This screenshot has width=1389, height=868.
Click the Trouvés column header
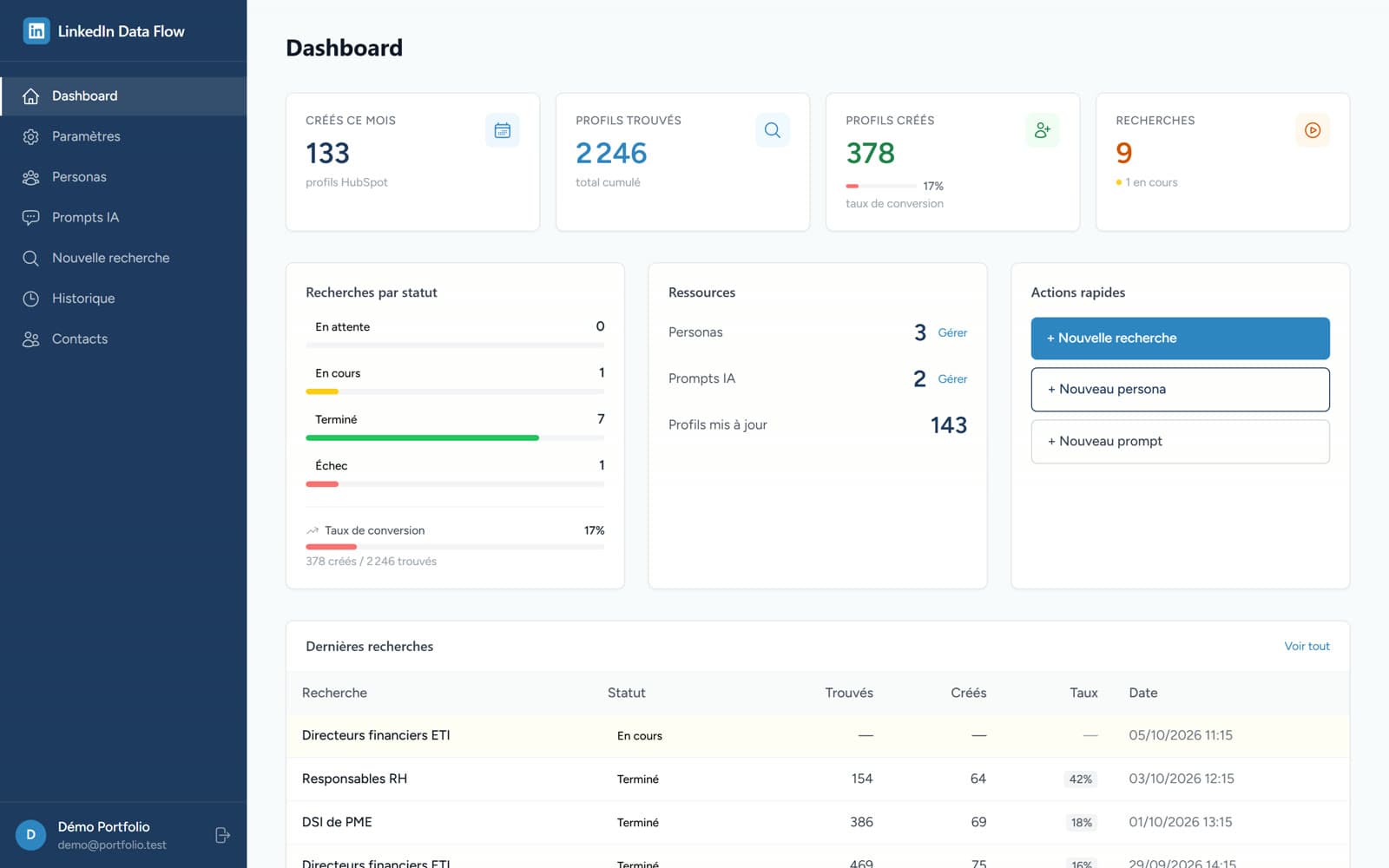pos(849,693)
